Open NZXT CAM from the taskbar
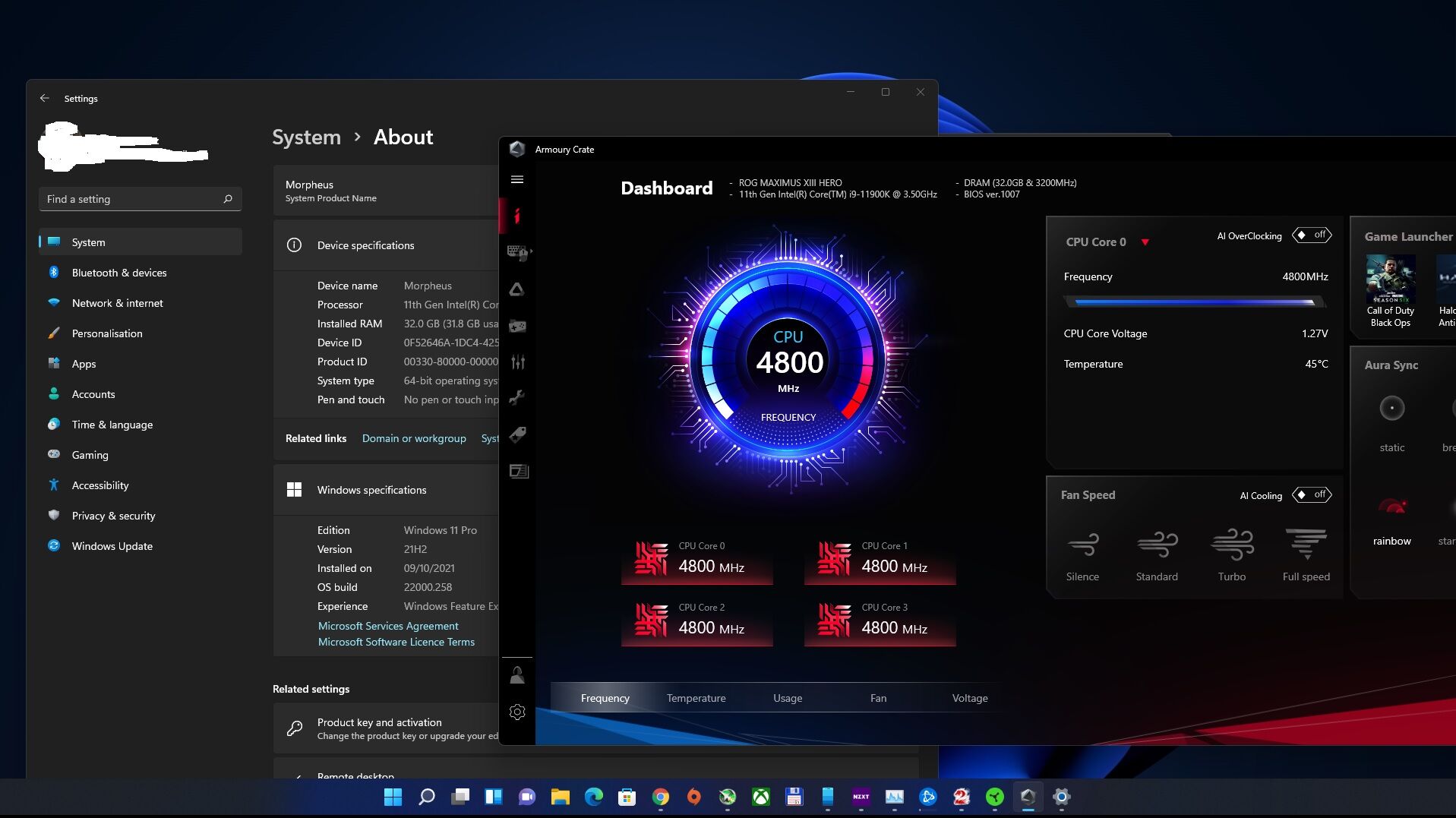The height and width of the screenshot is (818, 1456). tap(861, 797)
